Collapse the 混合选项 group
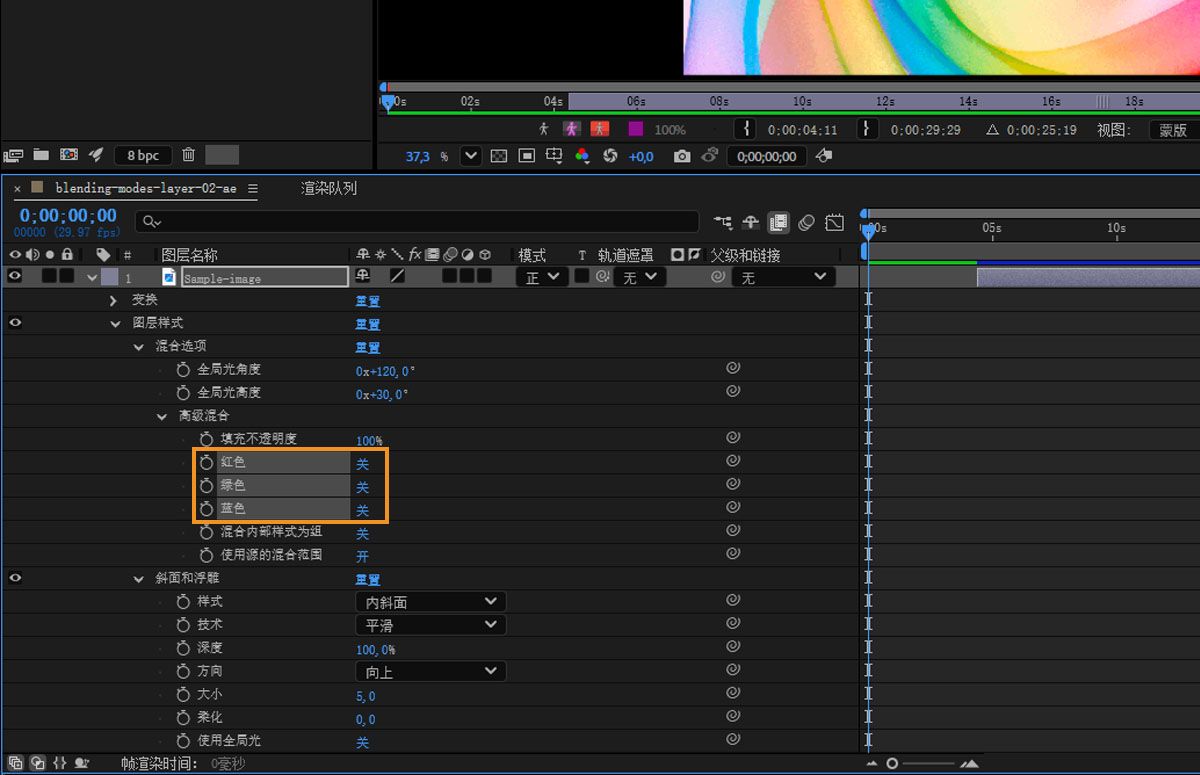Screen dimensions: 1200x775 (138, 347)
